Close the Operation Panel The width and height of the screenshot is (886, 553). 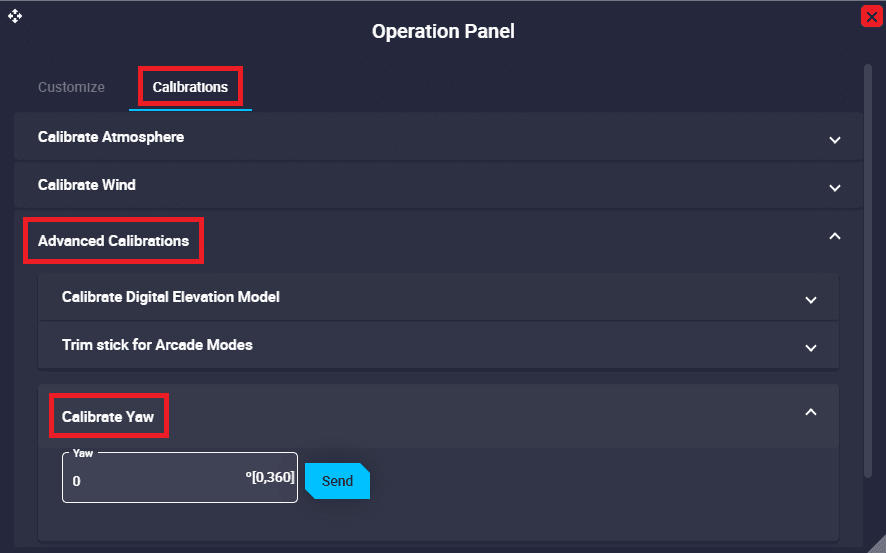coord(871,16)
